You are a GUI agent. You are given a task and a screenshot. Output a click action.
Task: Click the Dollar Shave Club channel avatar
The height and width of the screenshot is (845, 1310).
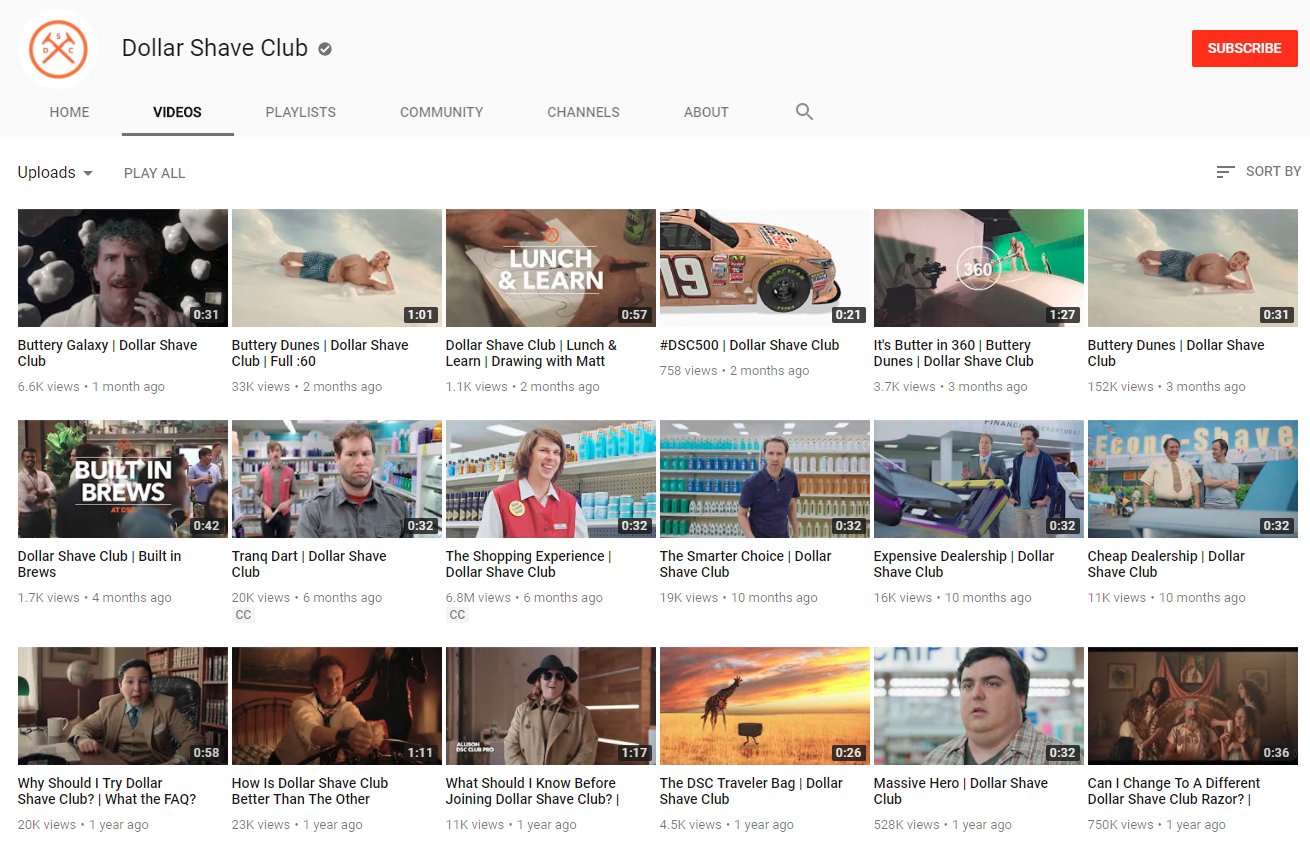(57, 48)
